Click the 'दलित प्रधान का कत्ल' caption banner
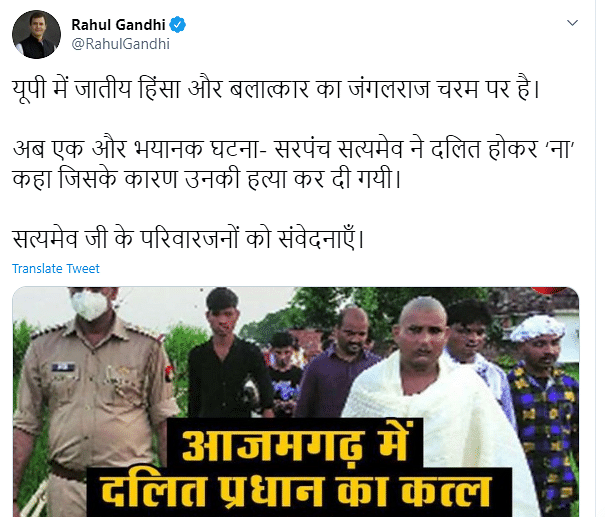Image resolution: width=605 pixels, height=517 pixels. coord(297,491)
